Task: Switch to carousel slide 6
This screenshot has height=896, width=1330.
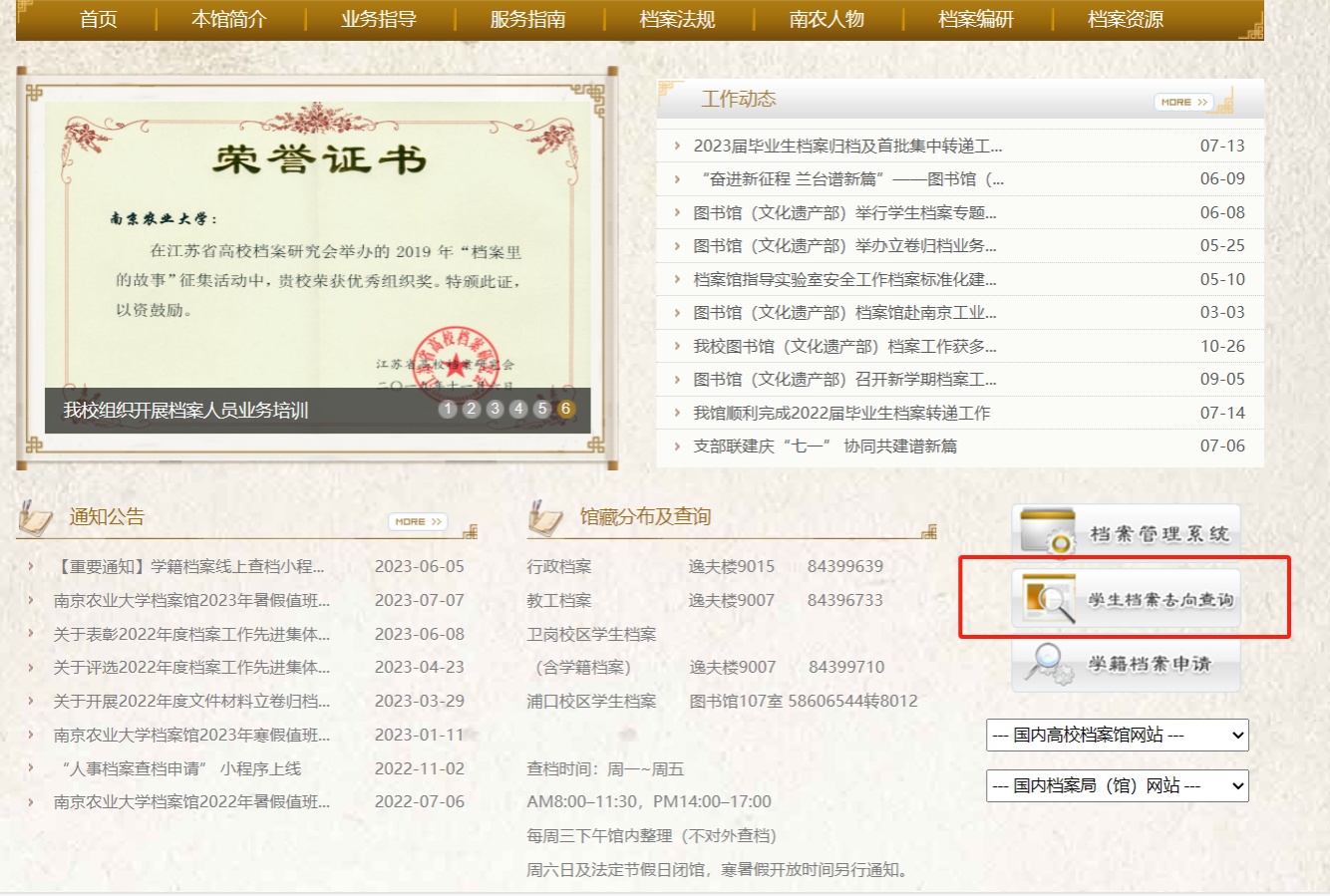Action: [565, 409]
